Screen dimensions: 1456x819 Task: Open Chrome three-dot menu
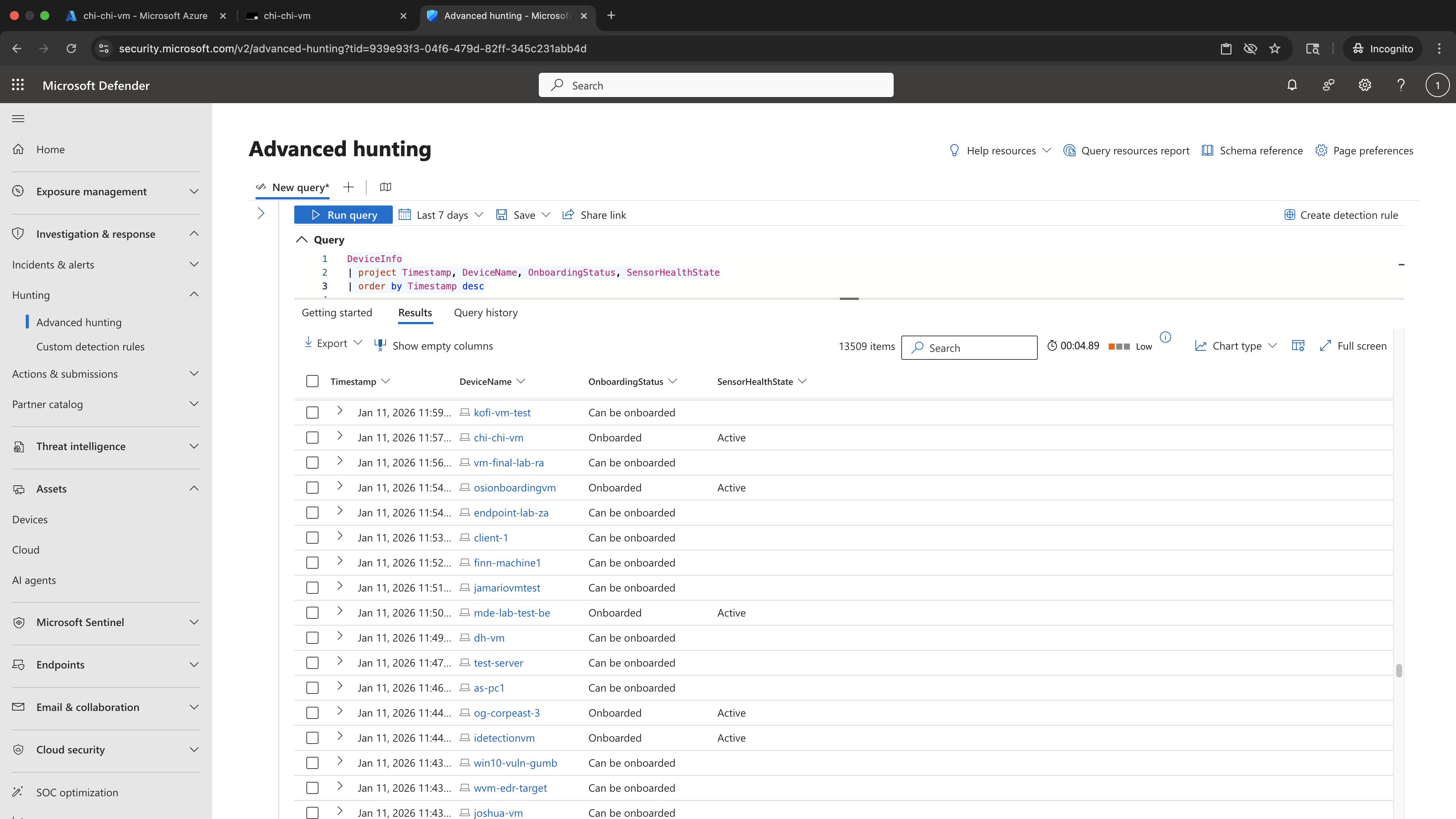click(1439, 49)
